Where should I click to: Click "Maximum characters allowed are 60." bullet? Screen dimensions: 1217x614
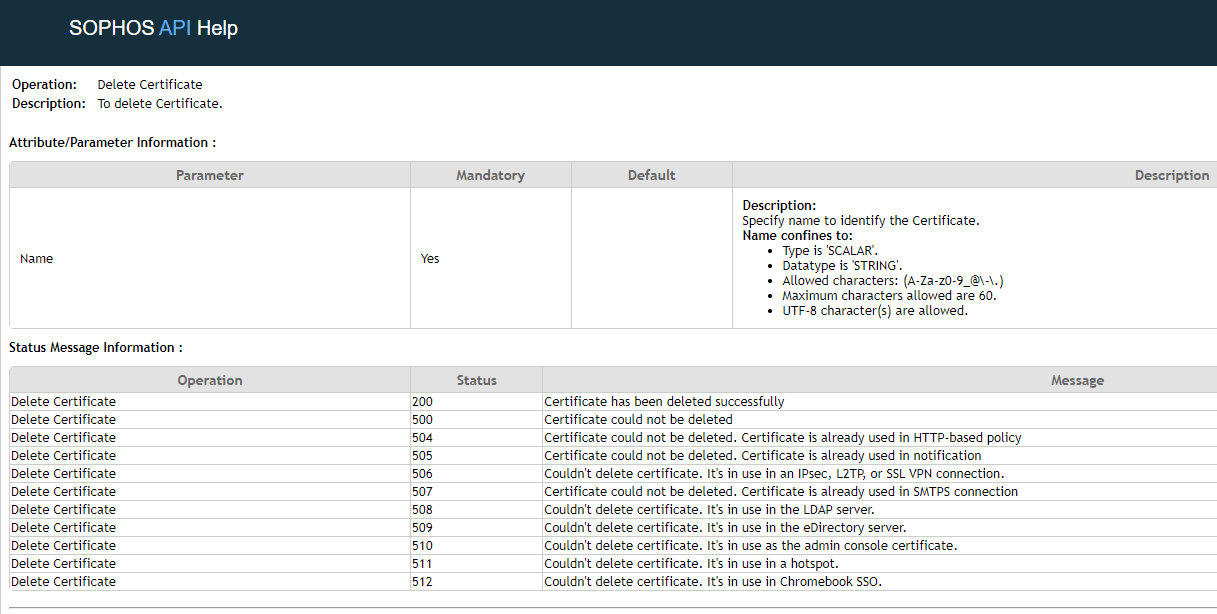890,296
